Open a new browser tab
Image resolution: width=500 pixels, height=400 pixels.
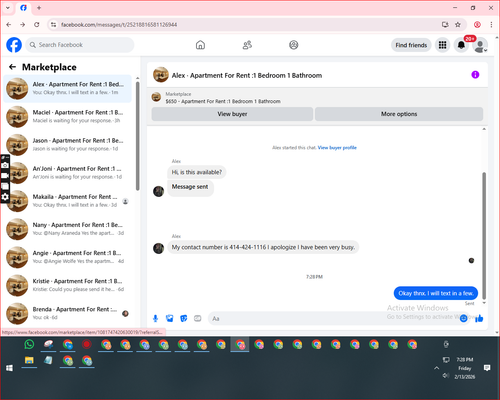tap(39, 8)
